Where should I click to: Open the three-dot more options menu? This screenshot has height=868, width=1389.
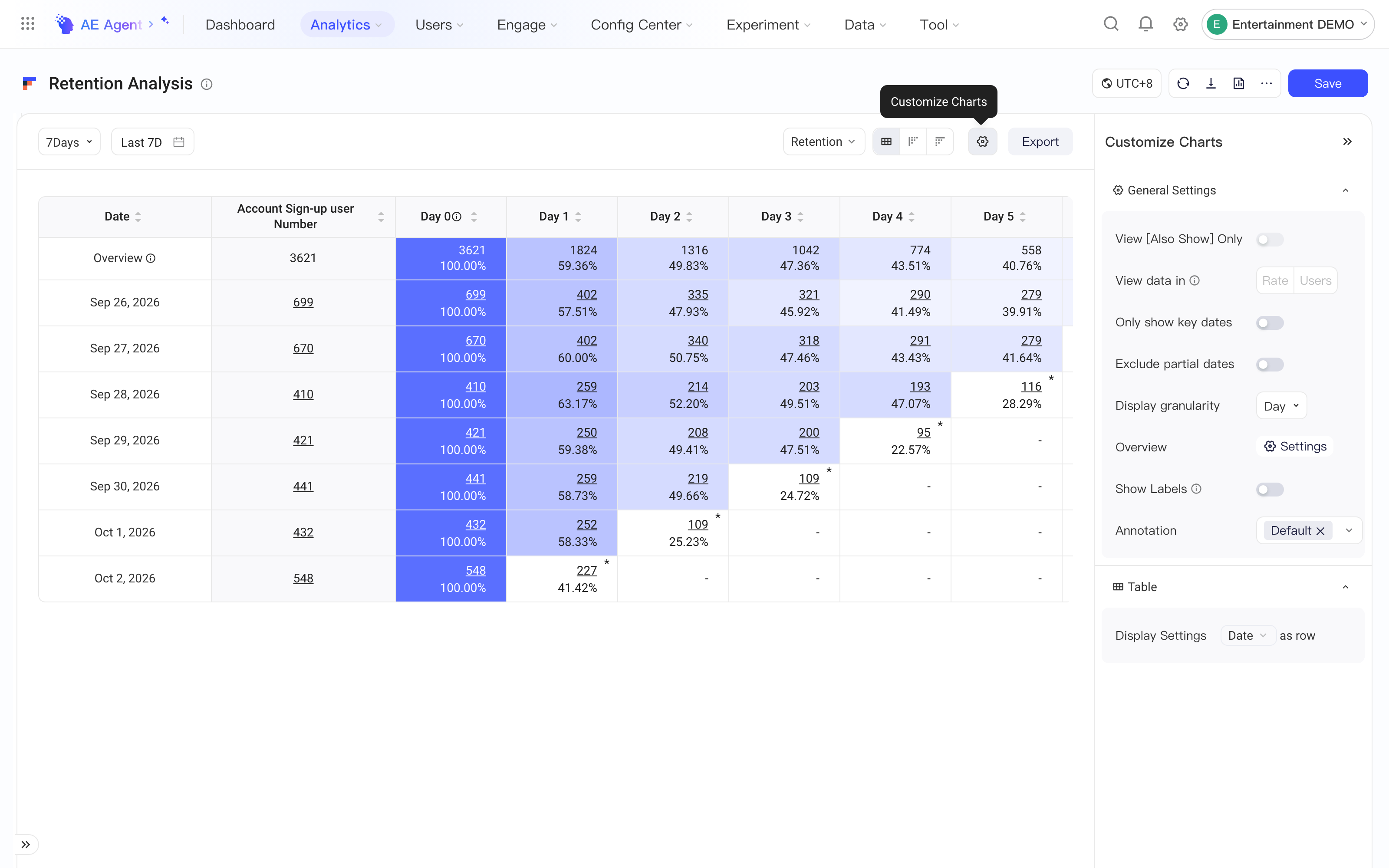coord(1266,84)
